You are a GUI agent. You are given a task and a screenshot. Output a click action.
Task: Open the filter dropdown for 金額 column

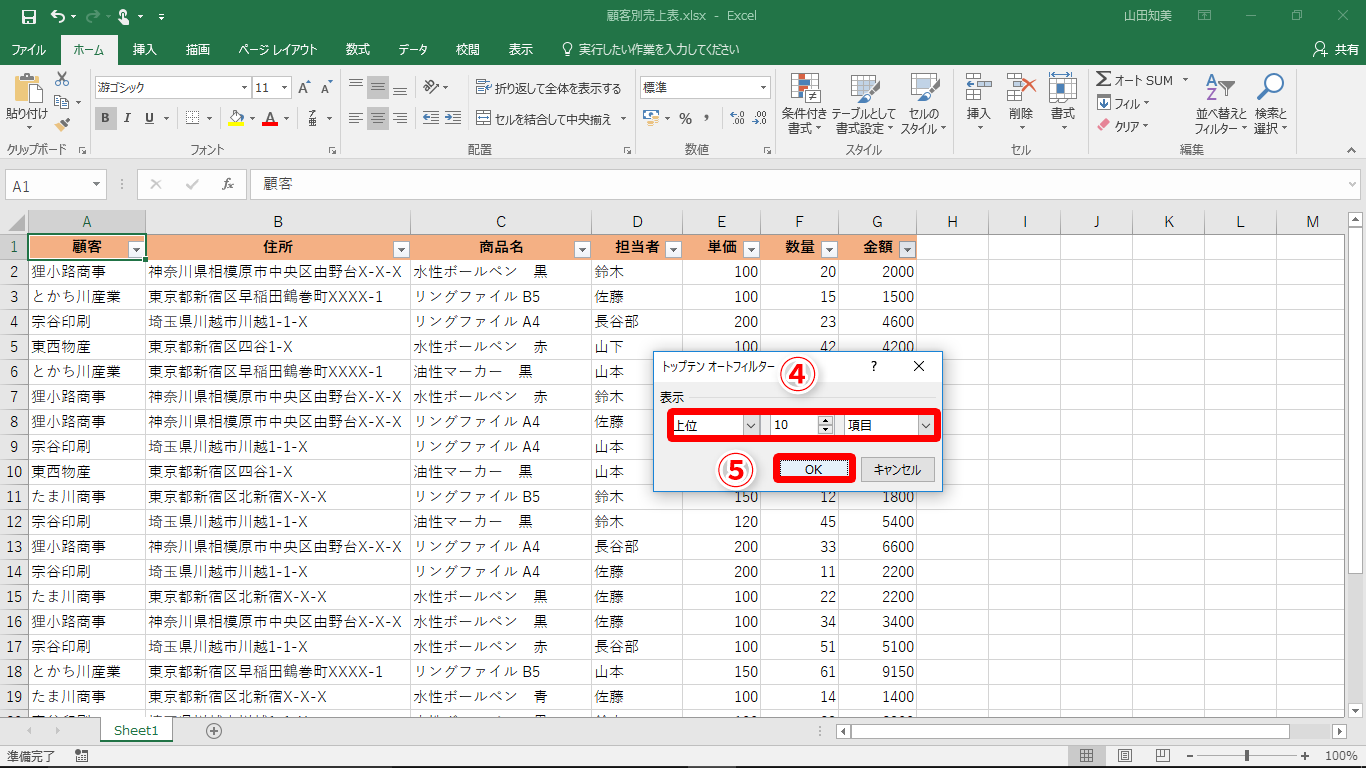pyautogui.click(x=907, y=249)
